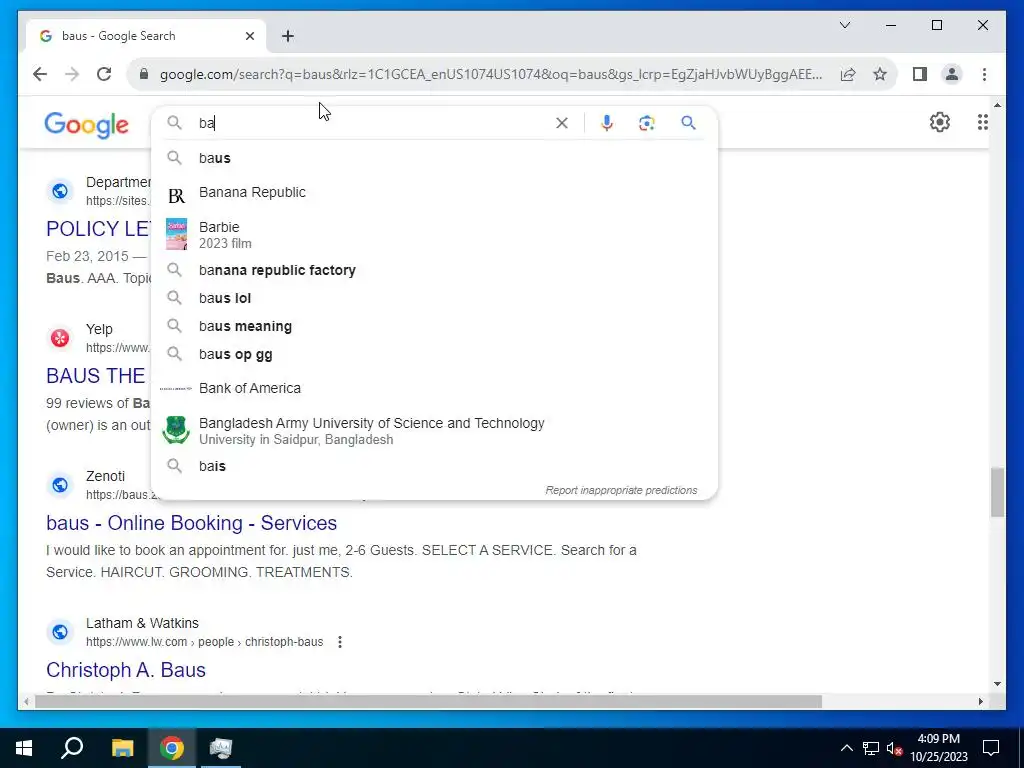Click the Latham & Watkins site name
The width and height of the screenshot is (1024, 768).
click(x=142, y=624)
